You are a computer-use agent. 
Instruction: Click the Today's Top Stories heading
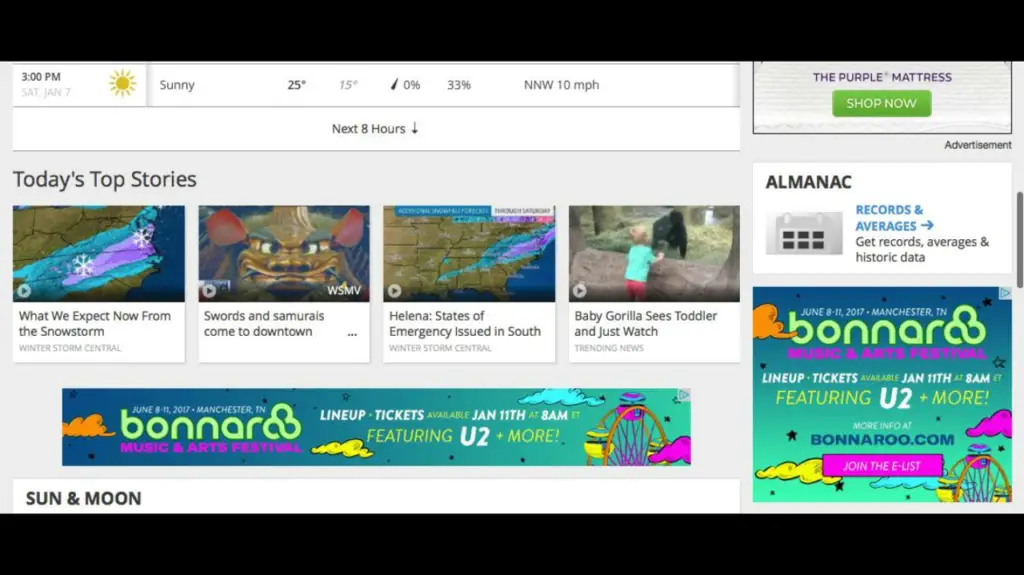[x=104, y=179]
